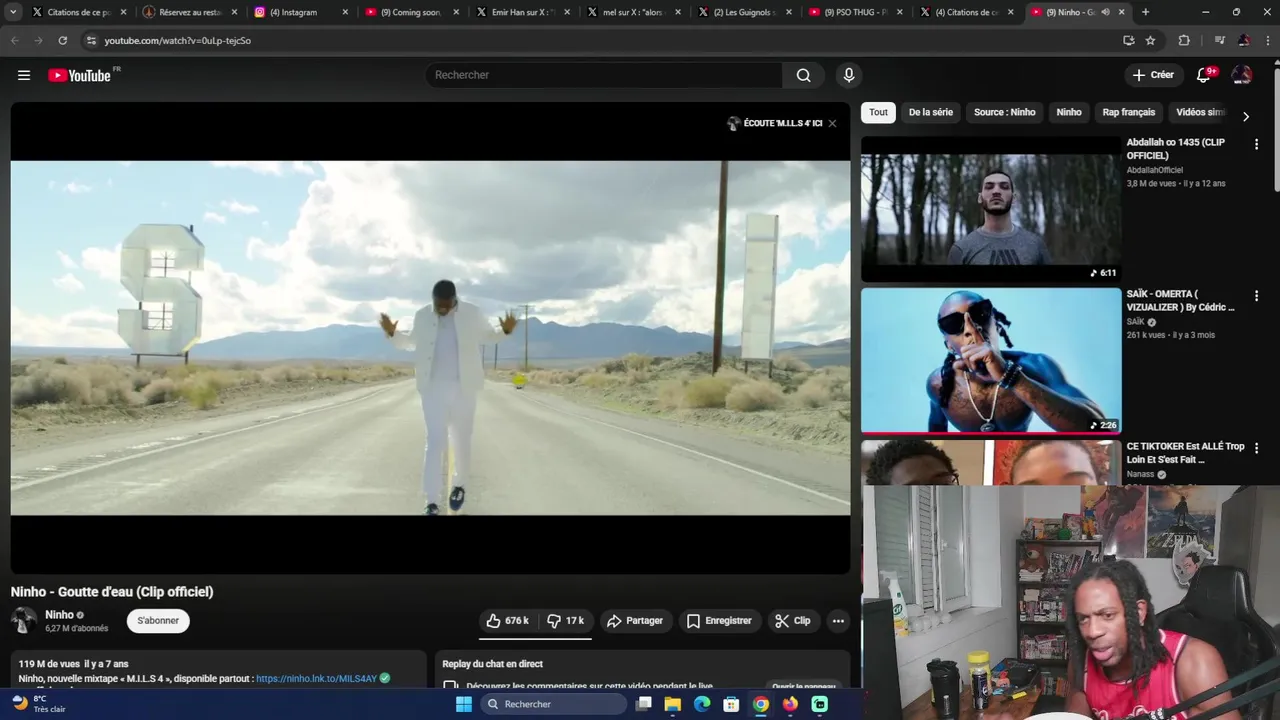Start voice search with the microphone

[x=849, y=75]
